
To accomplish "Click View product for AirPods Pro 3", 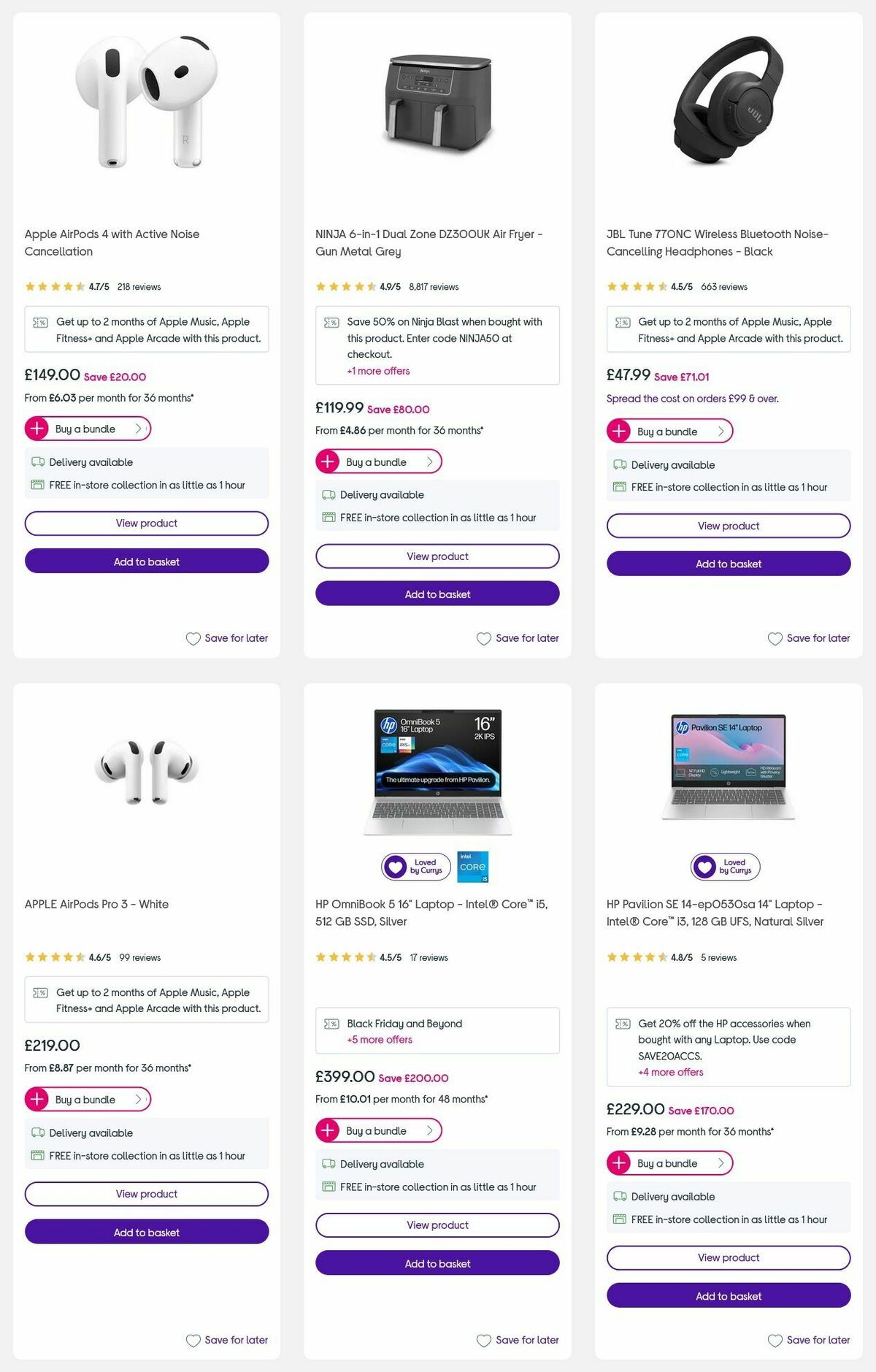I will [x=146, y=1194].
